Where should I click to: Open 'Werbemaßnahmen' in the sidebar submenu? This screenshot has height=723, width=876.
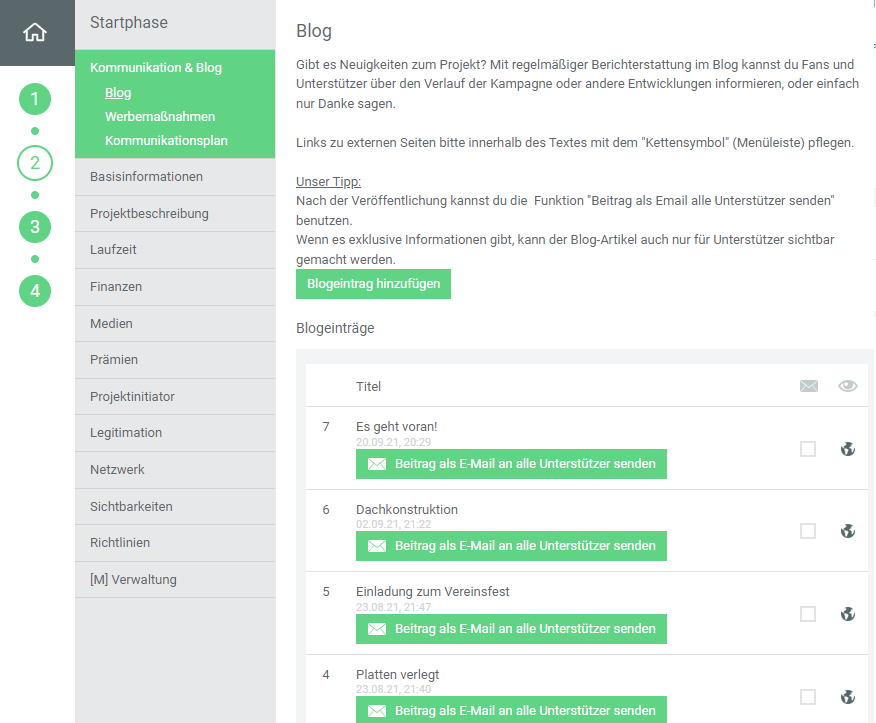point(160,117)
